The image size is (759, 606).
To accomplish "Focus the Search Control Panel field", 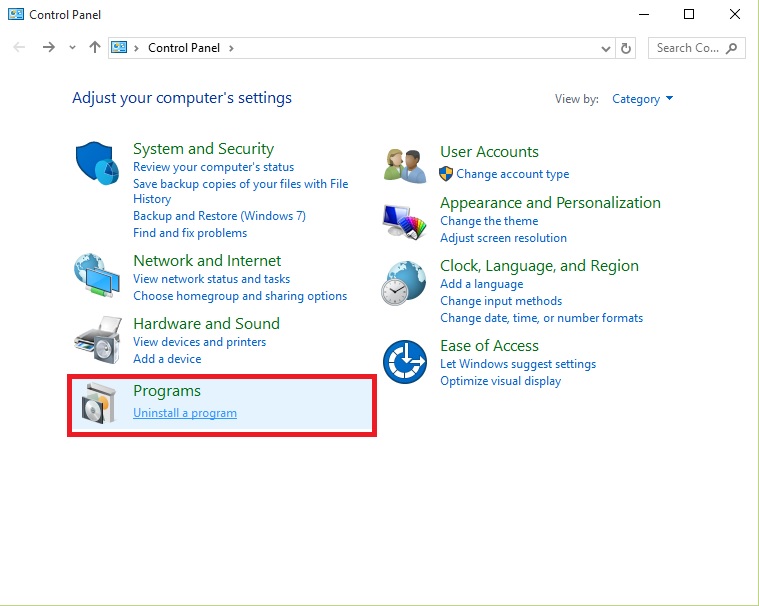I will point(697,48).
